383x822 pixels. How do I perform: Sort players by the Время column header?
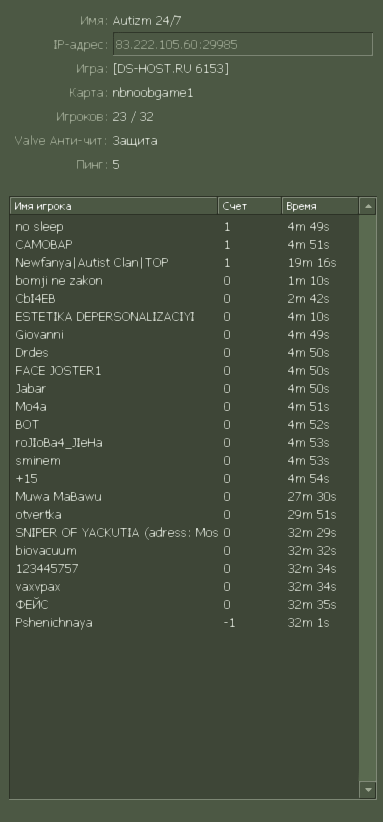point(320,206)
